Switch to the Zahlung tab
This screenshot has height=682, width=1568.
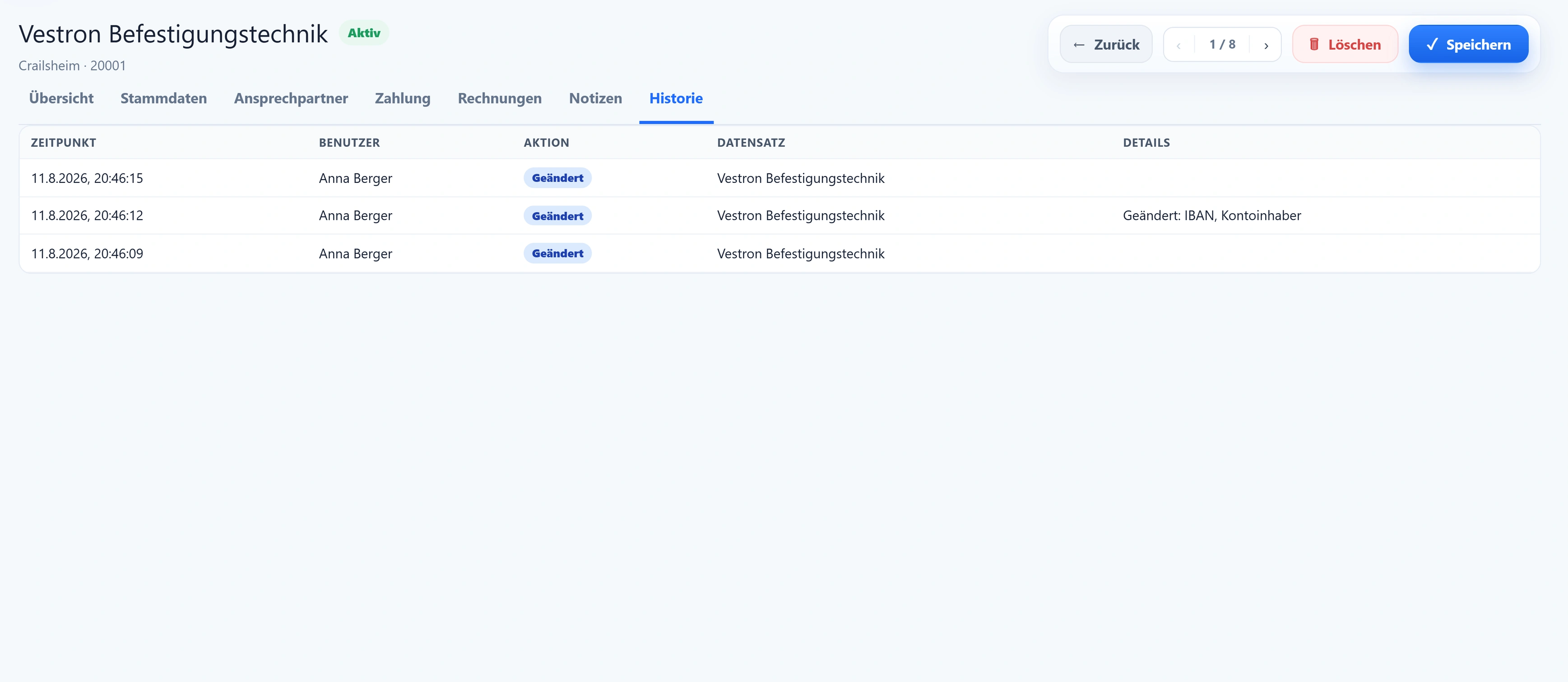(x=402, y=98)
